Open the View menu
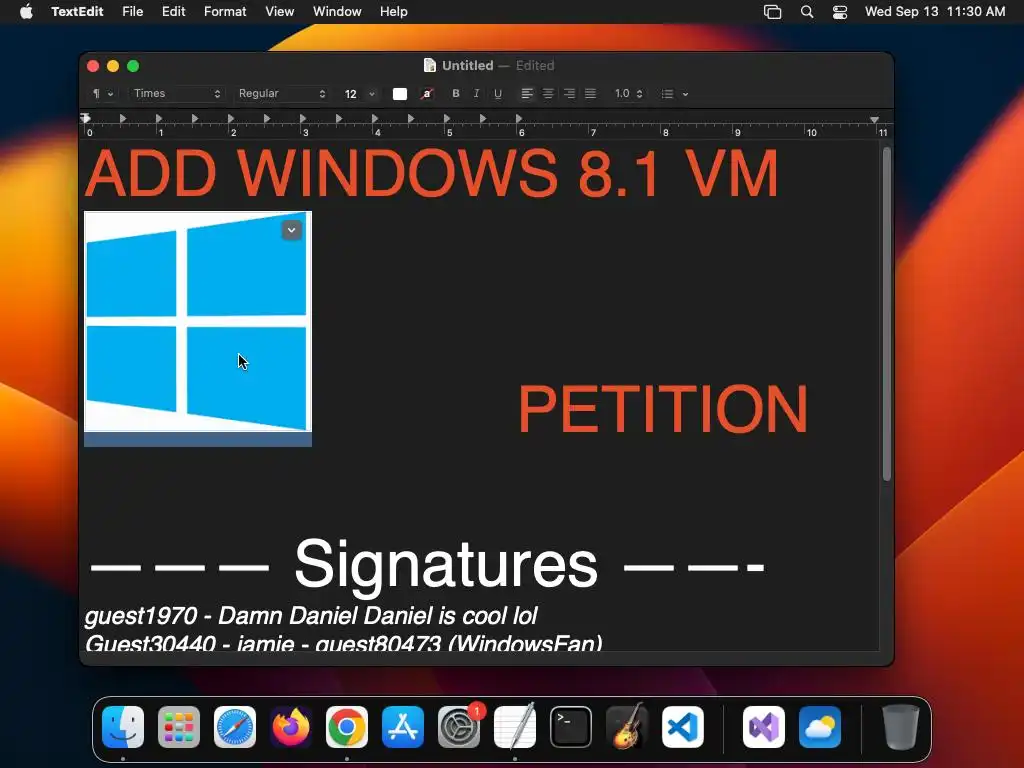This screenshot has width=1024, height=768. pyautogui.click(x=280, y=12)
